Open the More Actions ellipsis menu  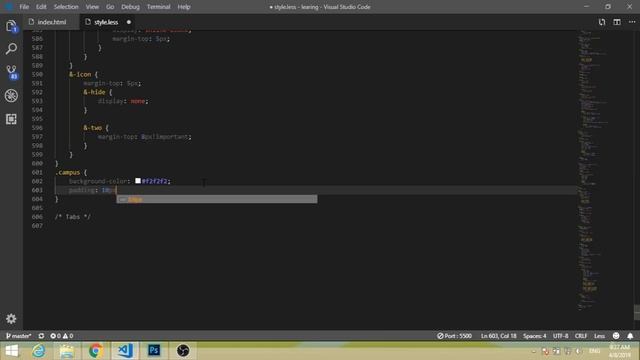(x=632, y=22)
